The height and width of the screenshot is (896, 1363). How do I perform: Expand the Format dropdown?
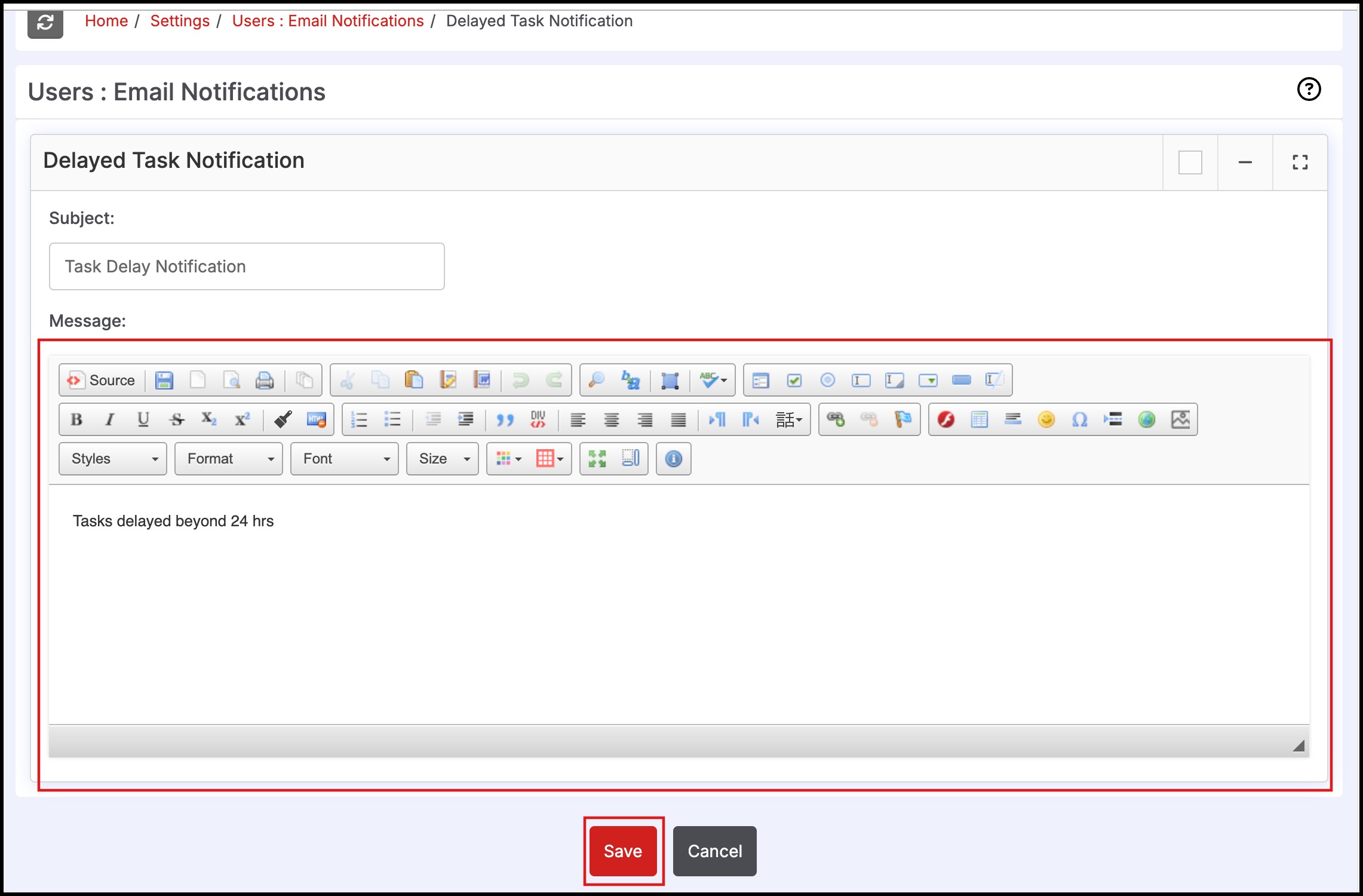point(229,459)
